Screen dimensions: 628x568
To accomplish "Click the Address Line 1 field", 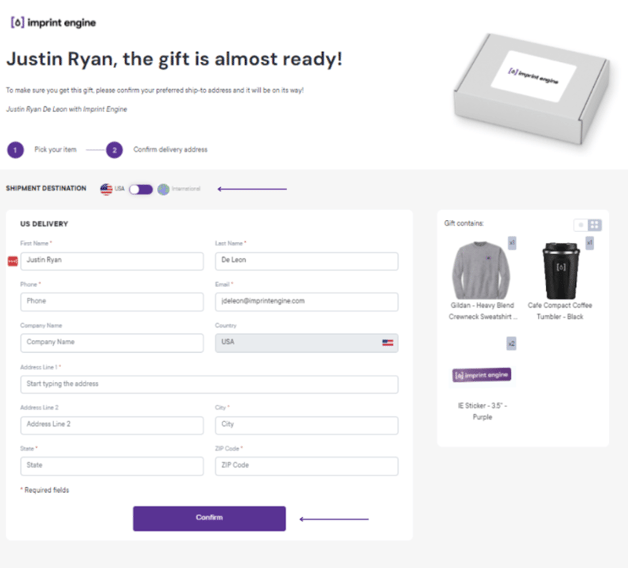I will (208, 384).
